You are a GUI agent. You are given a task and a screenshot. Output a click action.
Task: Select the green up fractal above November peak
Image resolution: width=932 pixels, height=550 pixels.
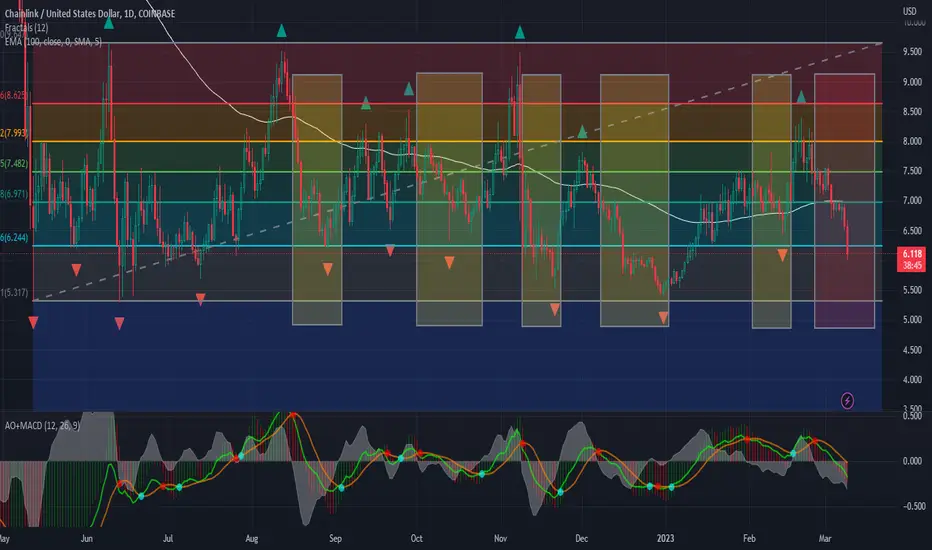[519, 32]
